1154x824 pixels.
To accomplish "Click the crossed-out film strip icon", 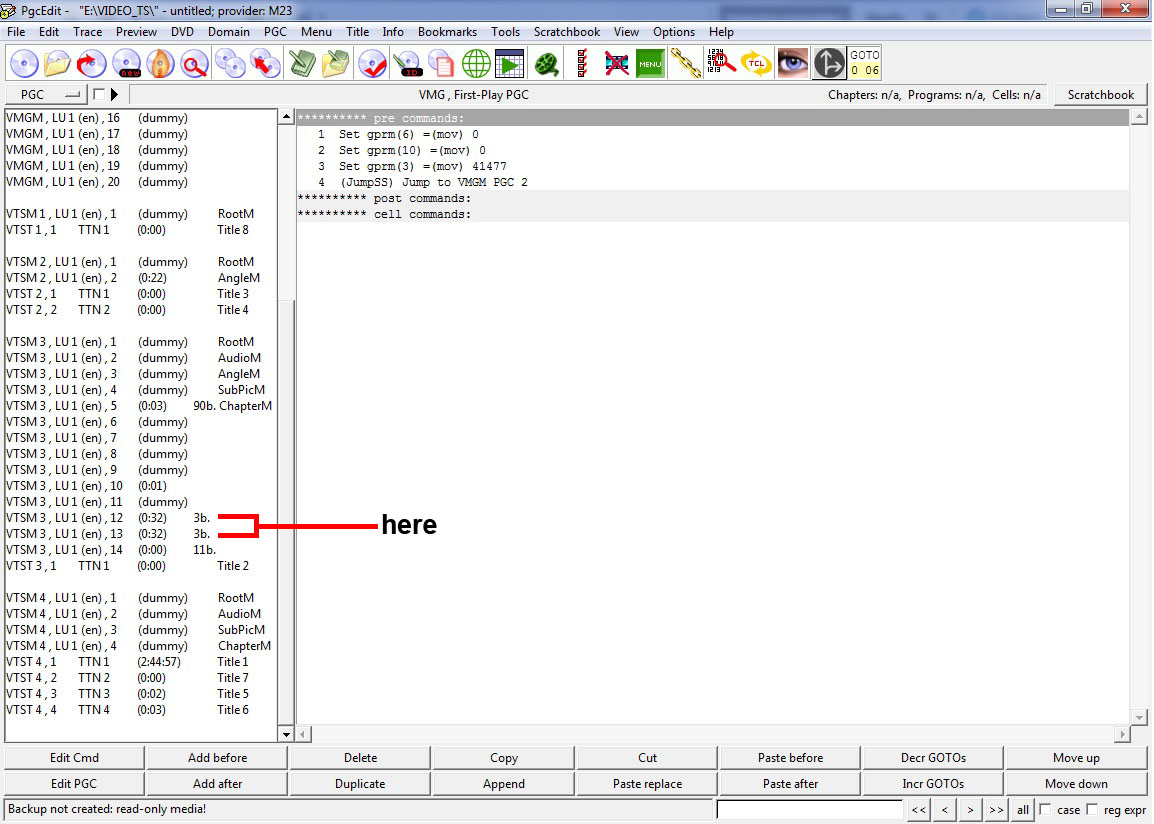I will tap(616, 64).
